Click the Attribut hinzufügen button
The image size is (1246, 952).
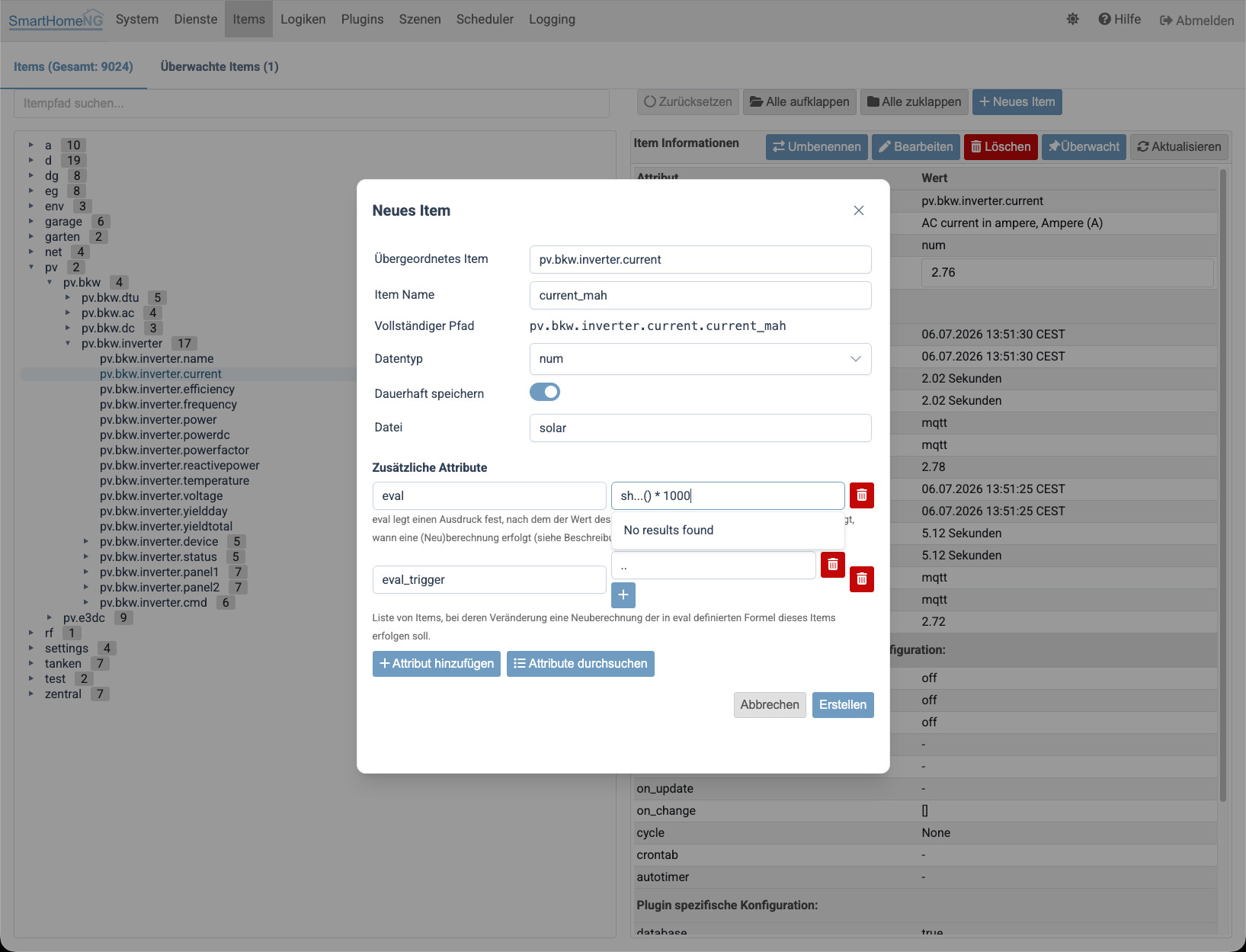[x=436, y=664]
